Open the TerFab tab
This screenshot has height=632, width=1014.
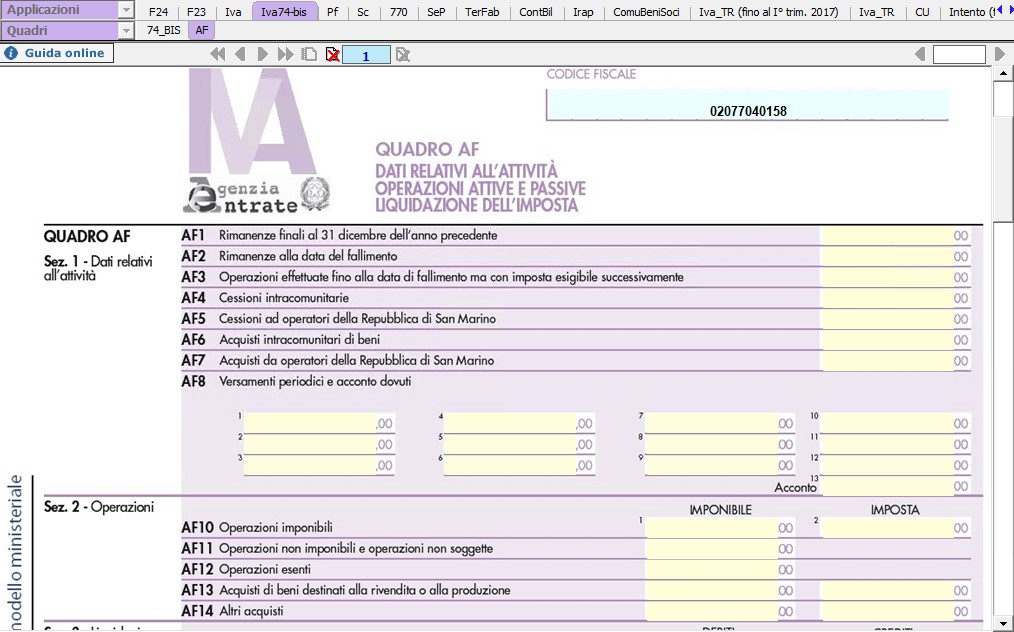[482, 12]
